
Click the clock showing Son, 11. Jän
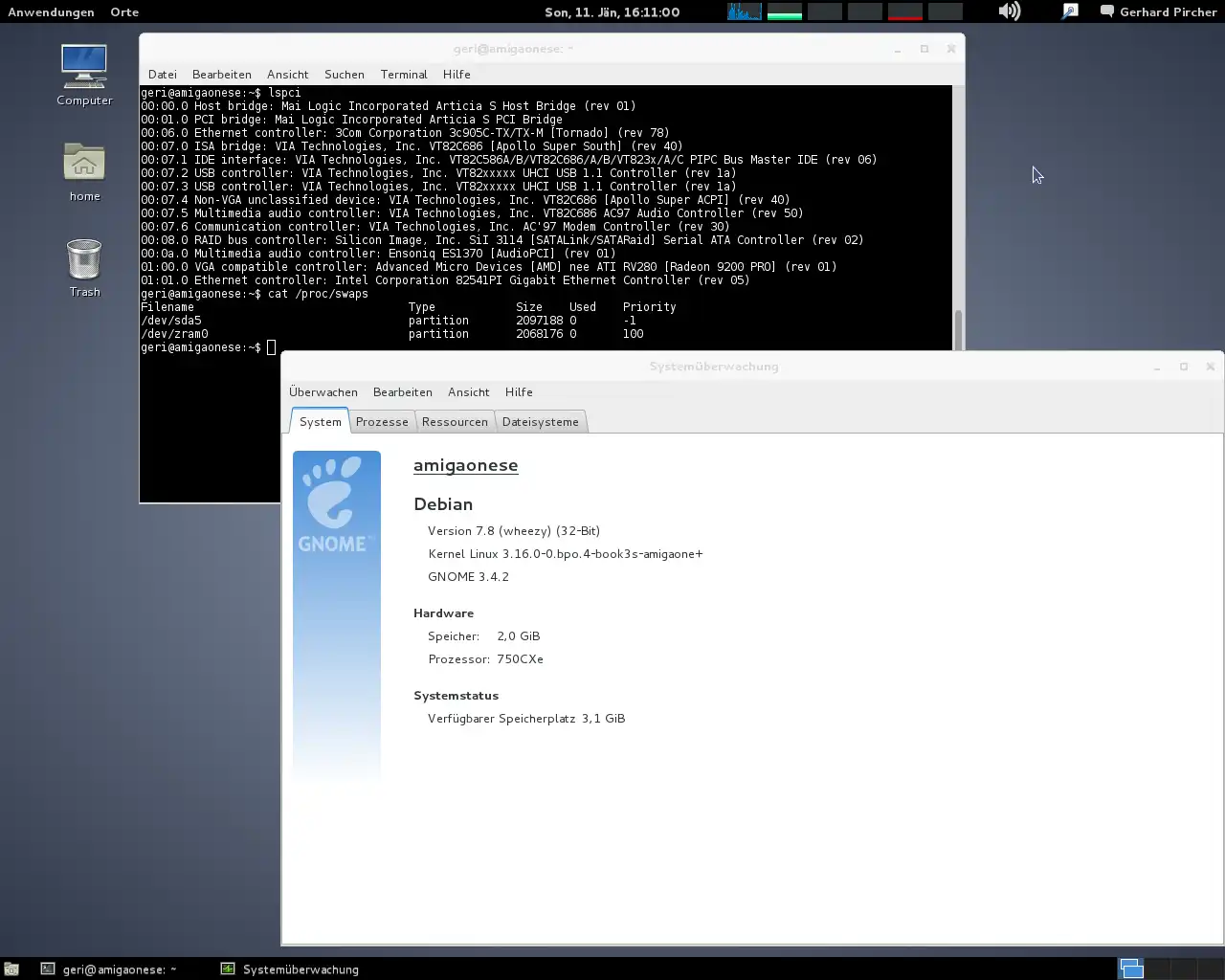click(x=612, y=11)
